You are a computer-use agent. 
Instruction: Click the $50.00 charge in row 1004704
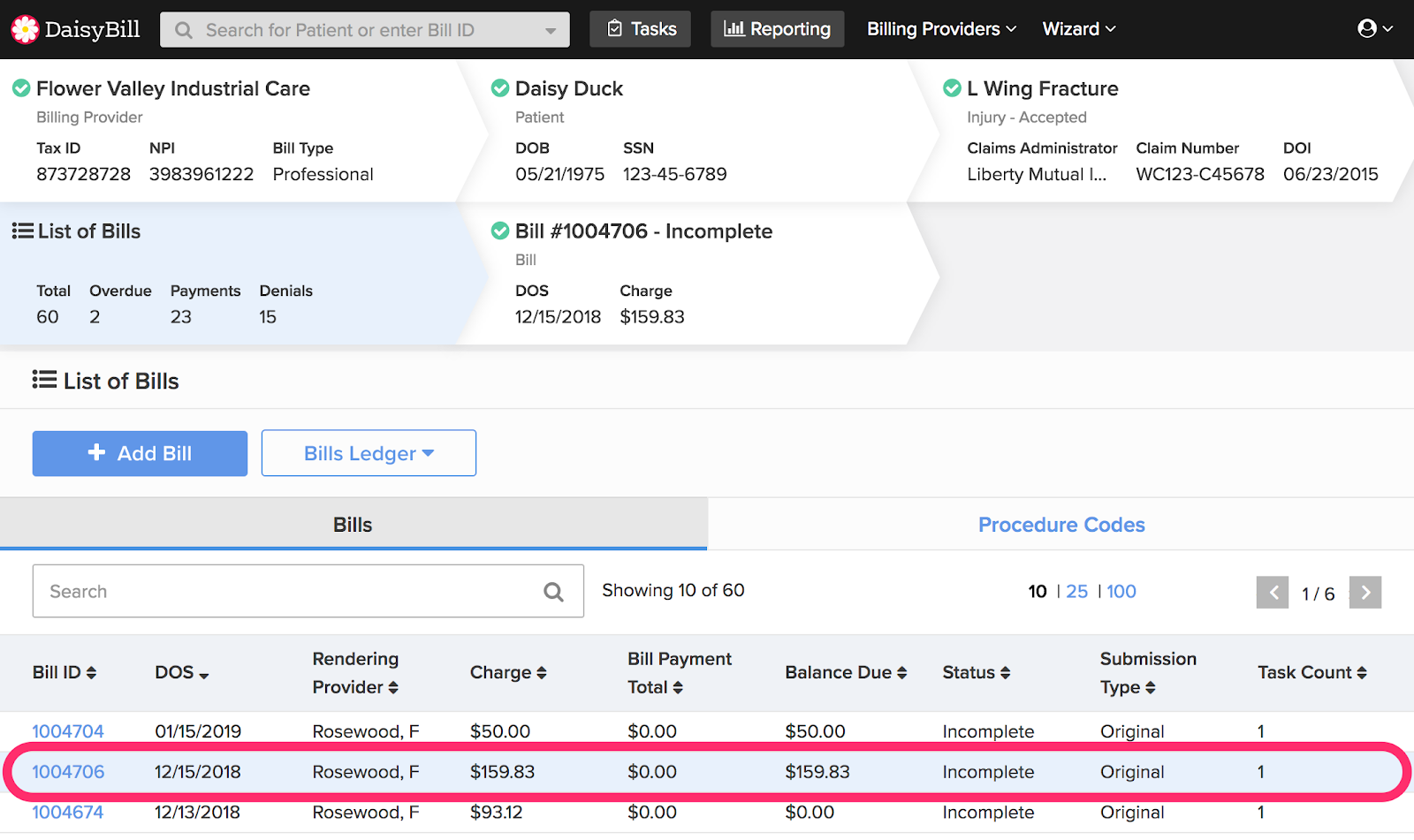(500, 731)
